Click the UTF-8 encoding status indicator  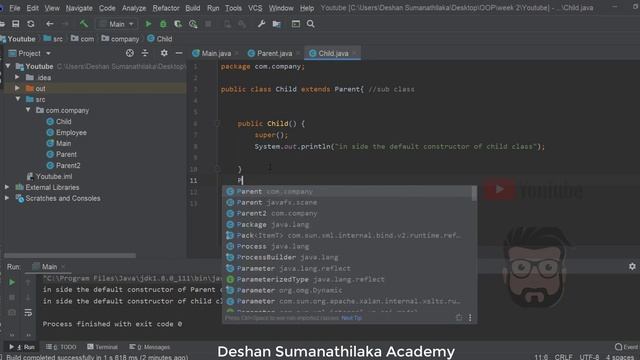click(589, 357)
